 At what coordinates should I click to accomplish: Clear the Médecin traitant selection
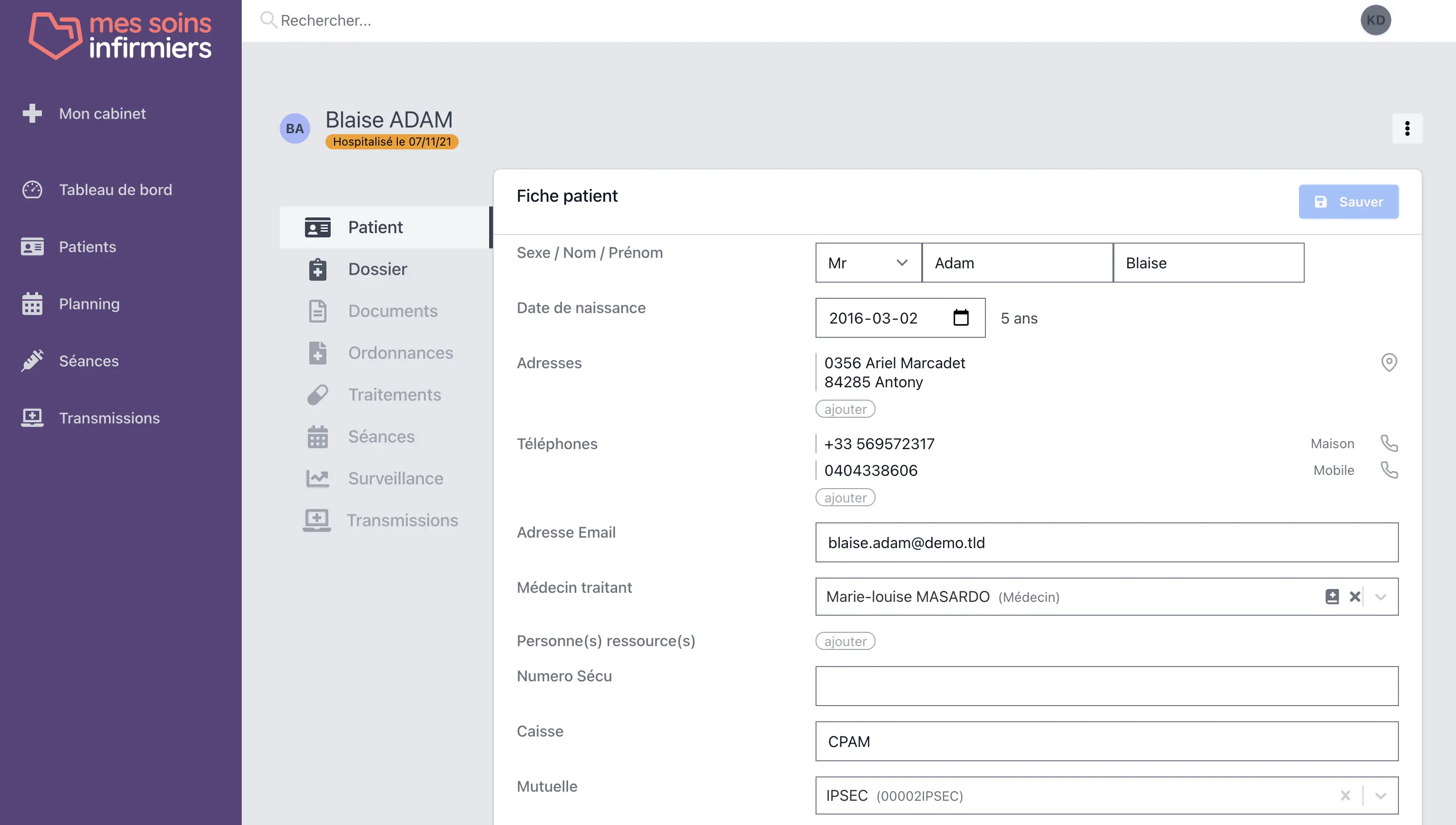(x=1355, y=597)
